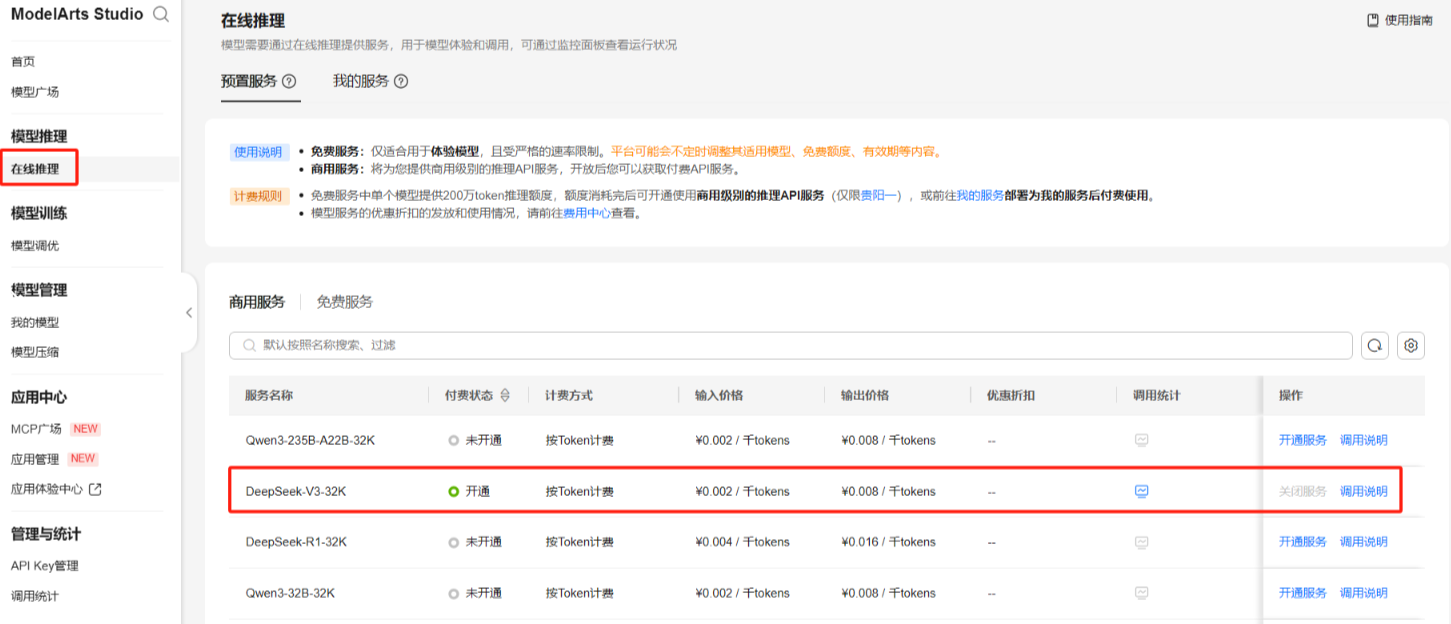The height and width of the screenshot is (624, 1451).
Task: Click the ModelArts Studio title
Action: click(77, 14)
